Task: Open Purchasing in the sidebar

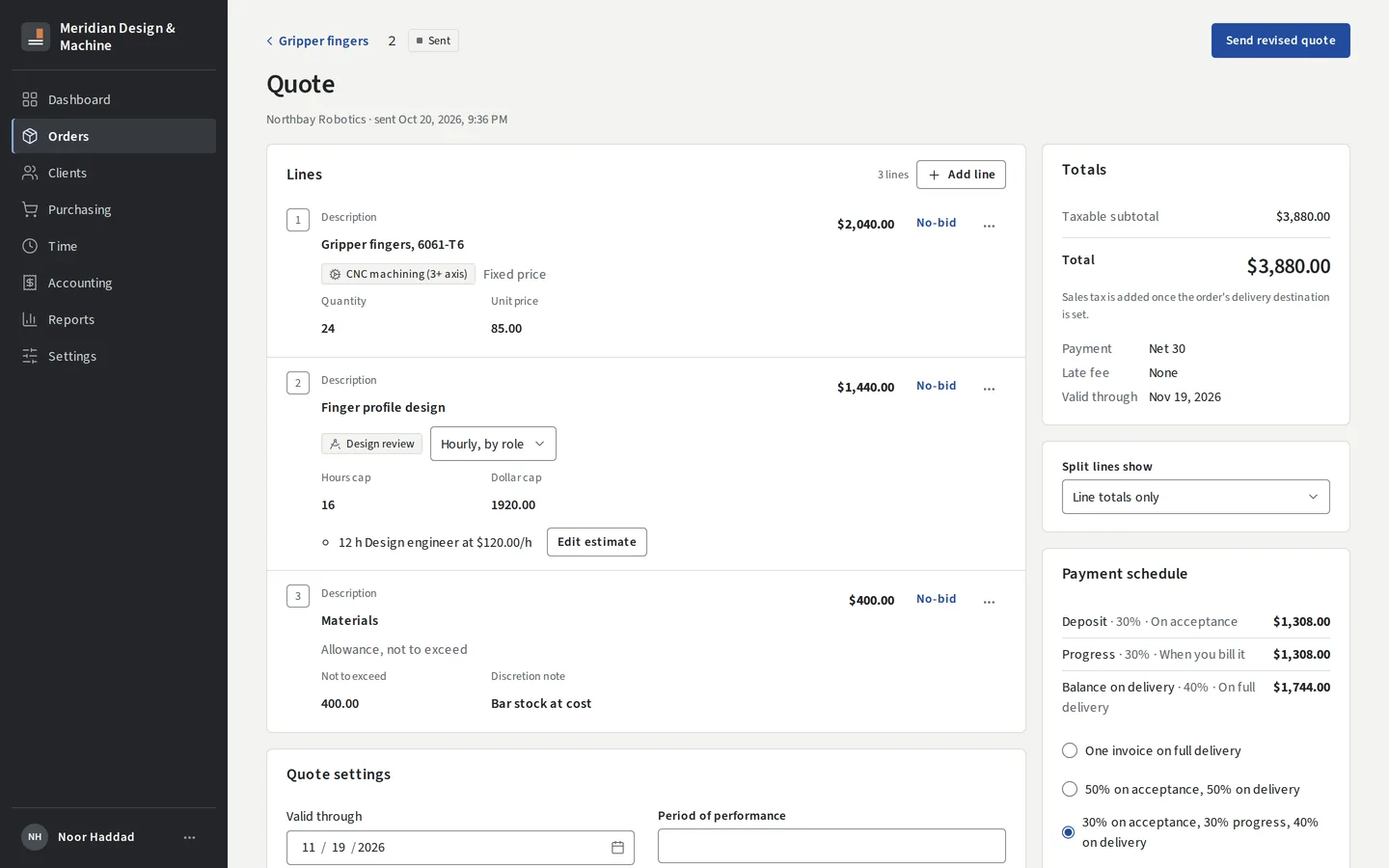Action: (x=114, y=209)
